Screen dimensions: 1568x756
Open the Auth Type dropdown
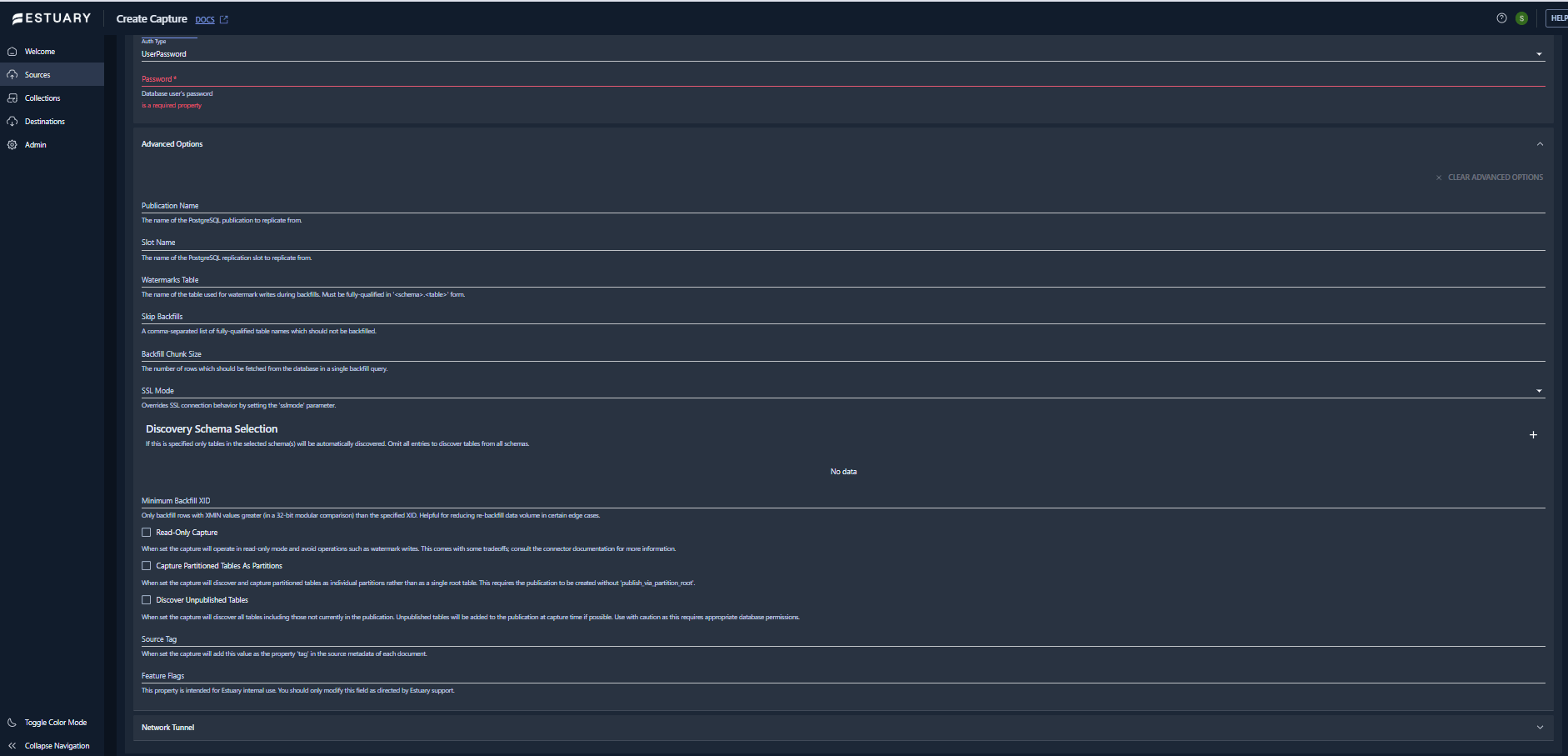tap(1539, 53)
